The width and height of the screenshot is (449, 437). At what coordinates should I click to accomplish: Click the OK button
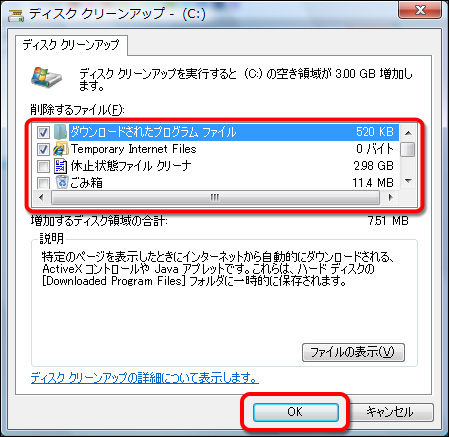pyautogui.click(x=296, y=412)
